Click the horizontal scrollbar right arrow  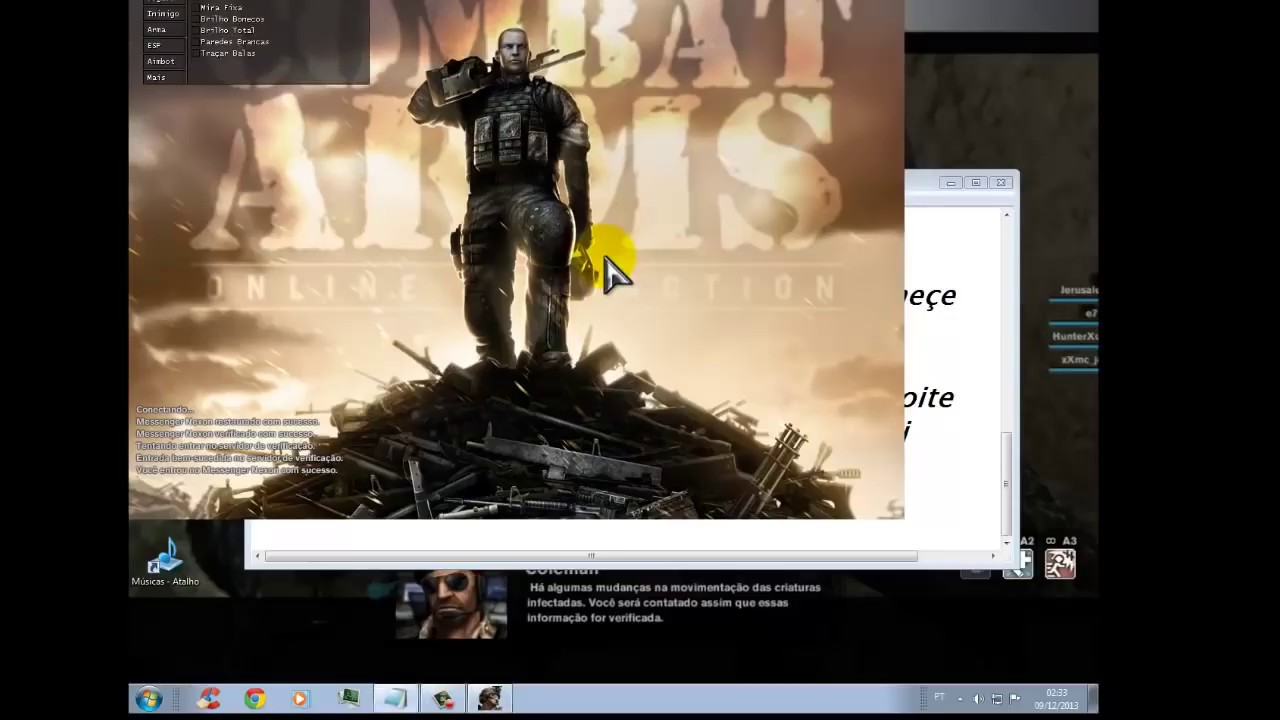point(993,556)
